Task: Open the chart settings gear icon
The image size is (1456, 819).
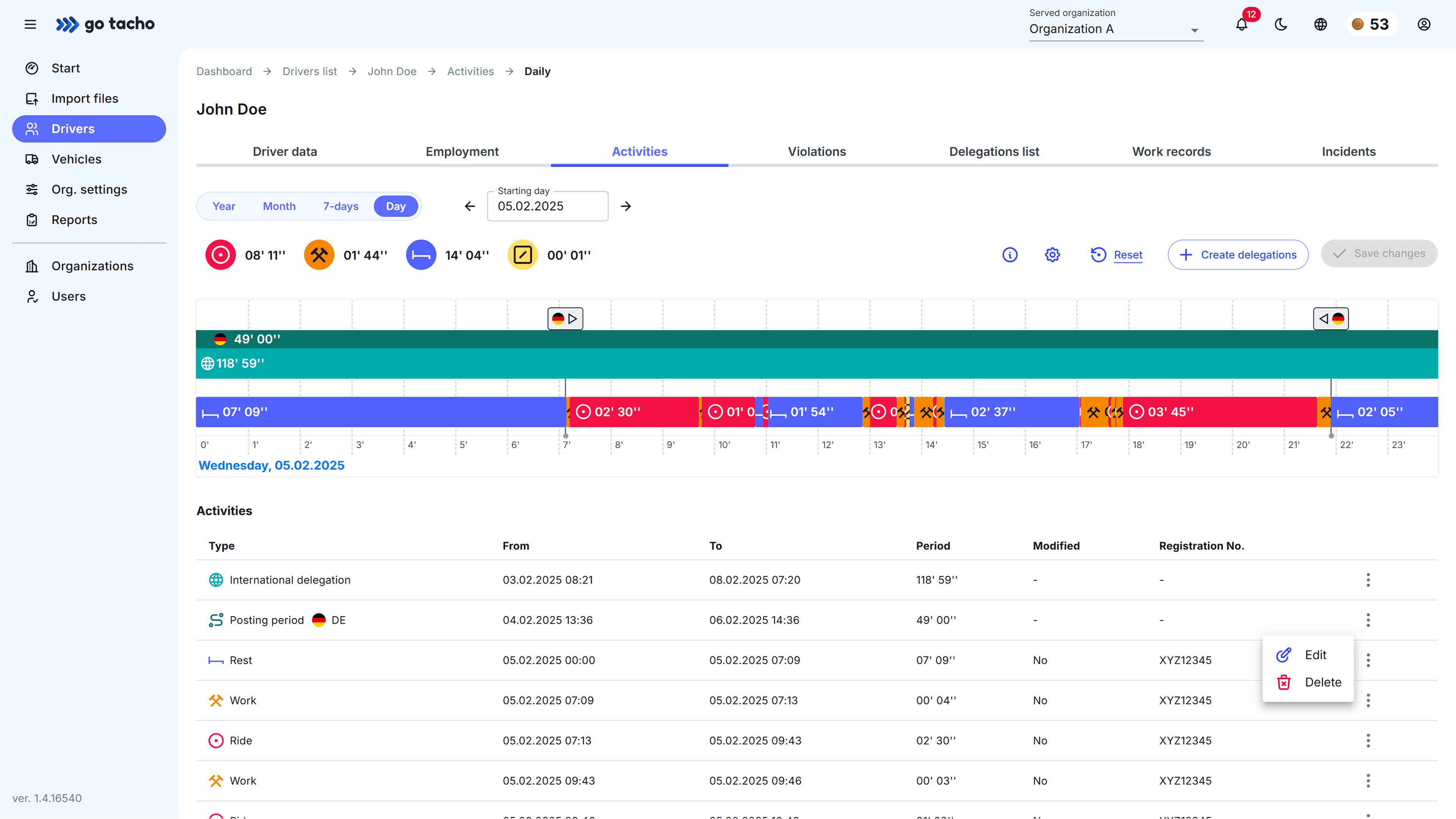Action: (x=1052, y=255)
